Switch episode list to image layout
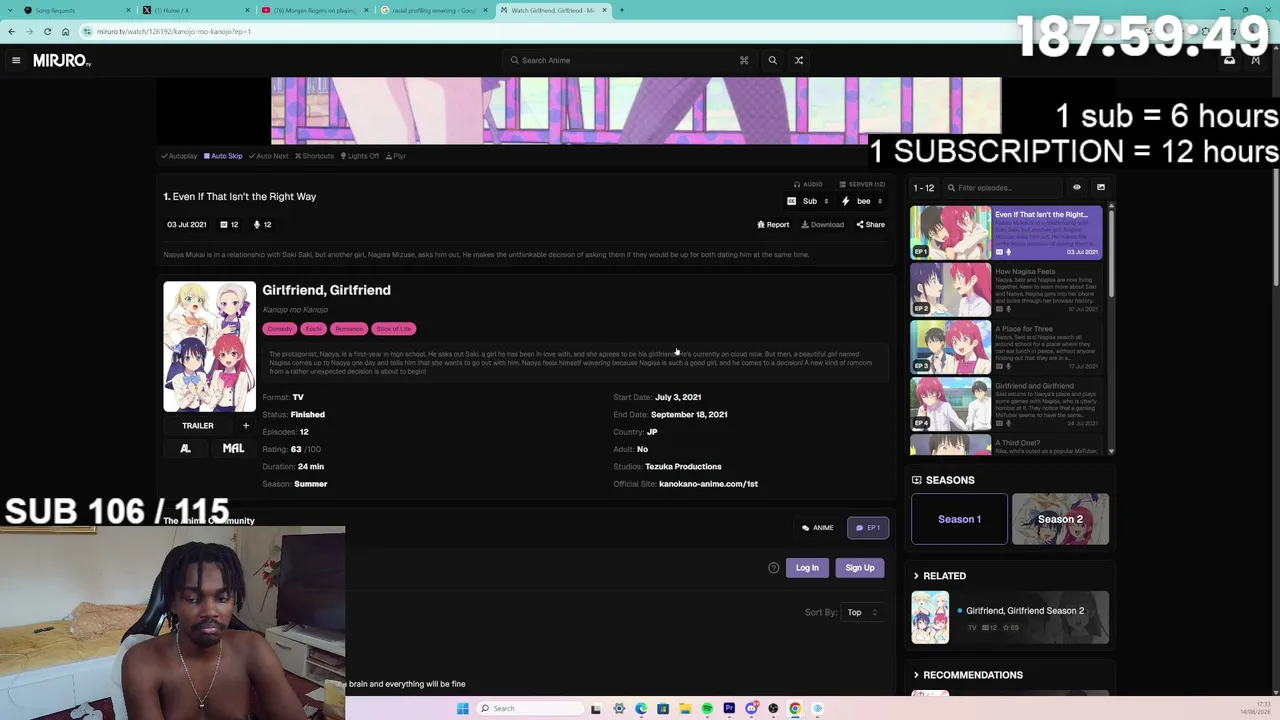1280x720 pixels. pyautogui.click(x=1101, y=187)
